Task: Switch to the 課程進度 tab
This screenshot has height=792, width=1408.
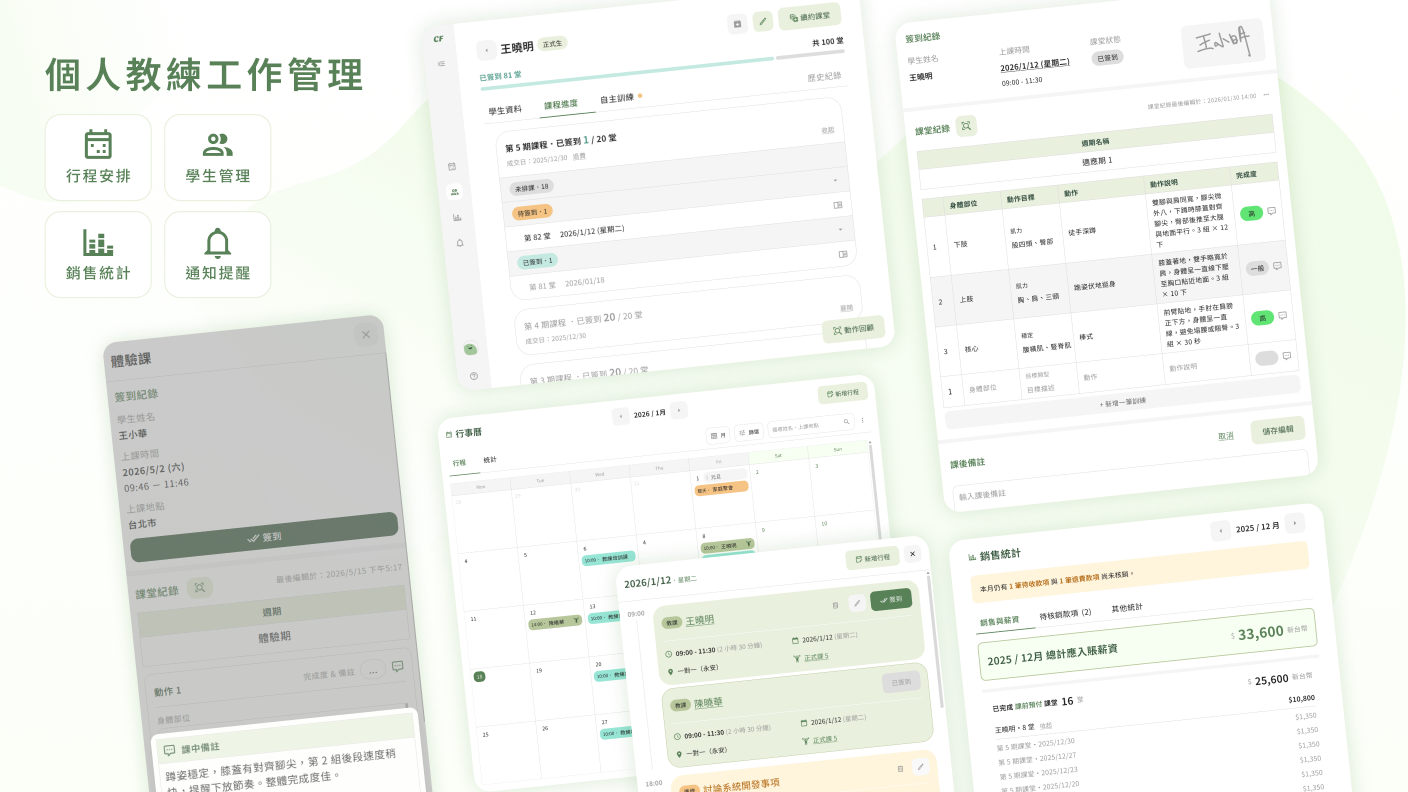Action: tap(561, 104)
